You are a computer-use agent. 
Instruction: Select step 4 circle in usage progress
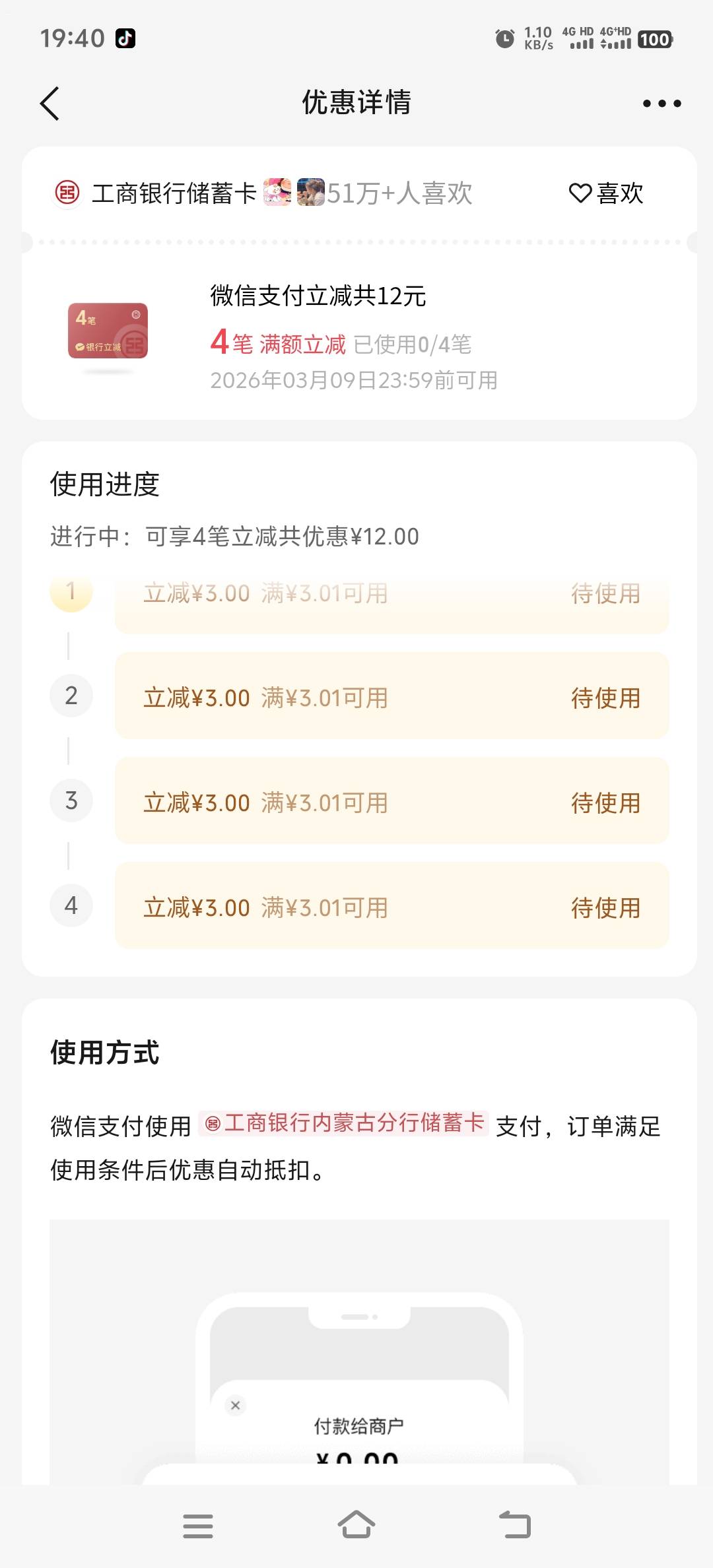click(x=71, y=905)
